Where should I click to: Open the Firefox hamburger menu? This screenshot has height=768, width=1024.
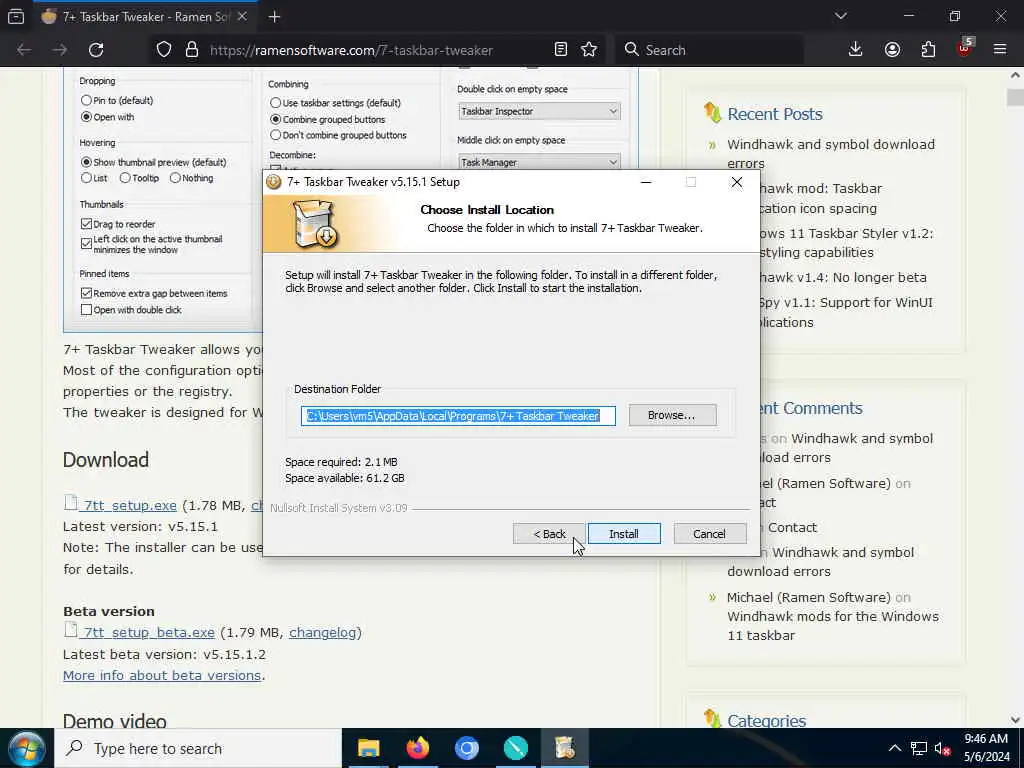(1000, 50)
